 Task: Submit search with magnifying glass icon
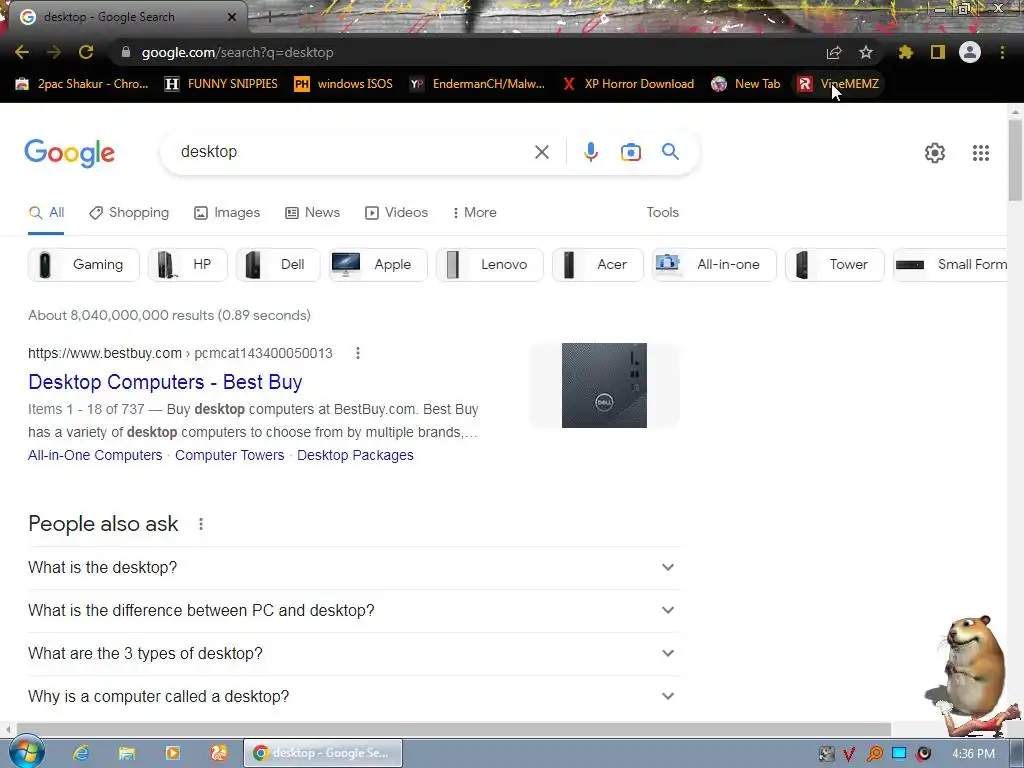[x=671, y=152]
